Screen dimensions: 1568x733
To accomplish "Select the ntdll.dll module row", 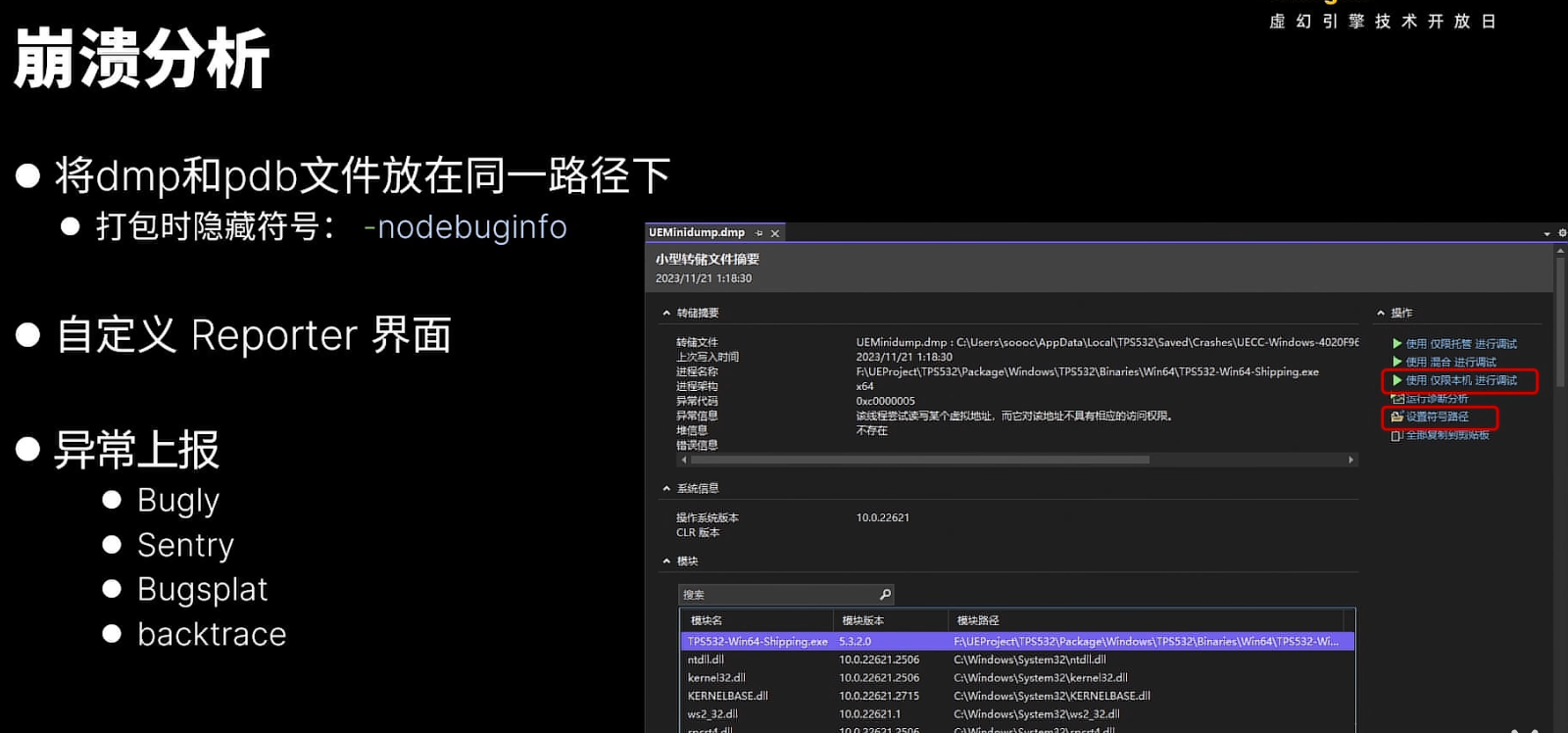I will (x=1017, y=660).
